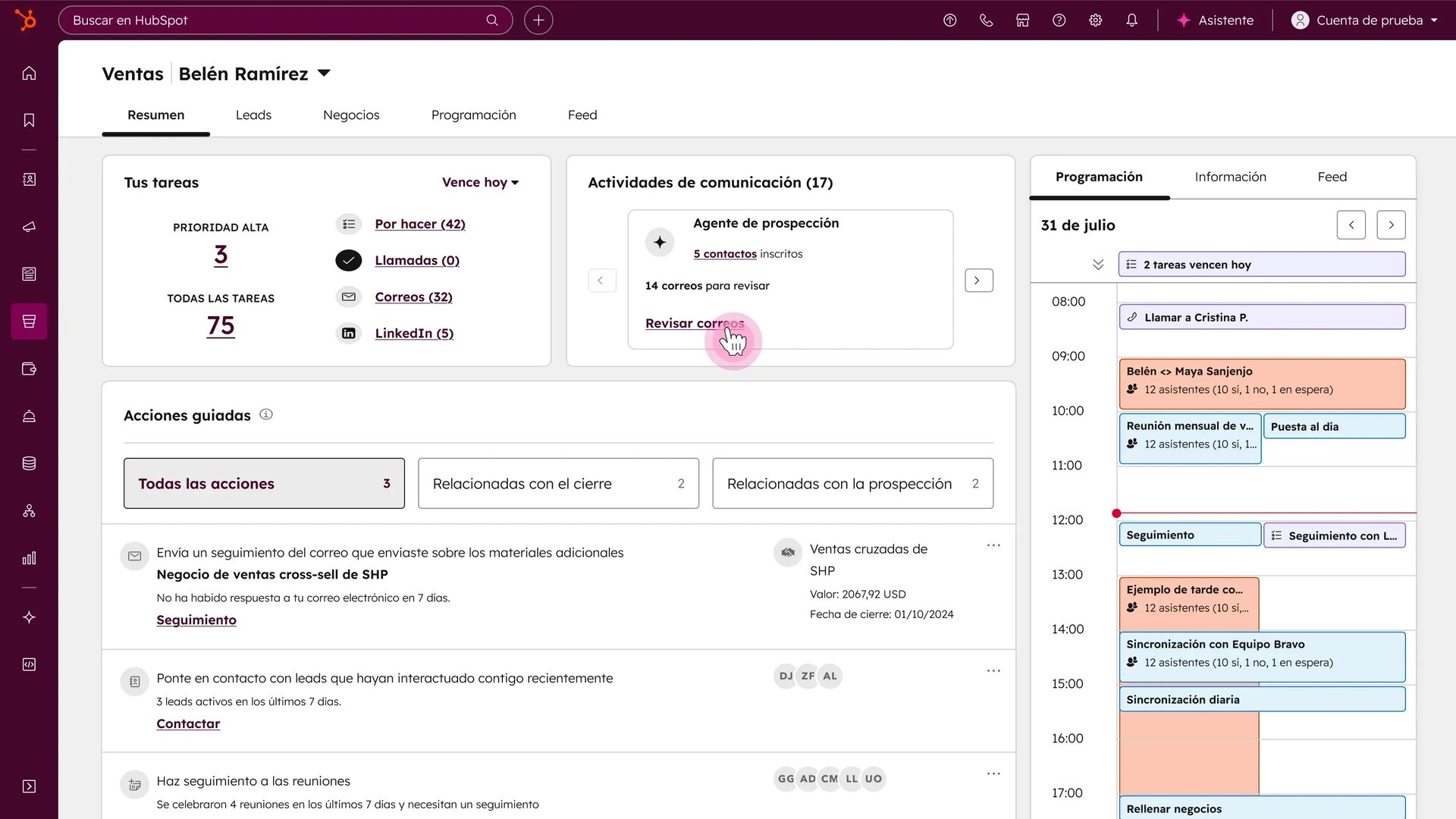Expand the Vence hoy filter dropdown

pyautogui.click(x=479, y=182)
